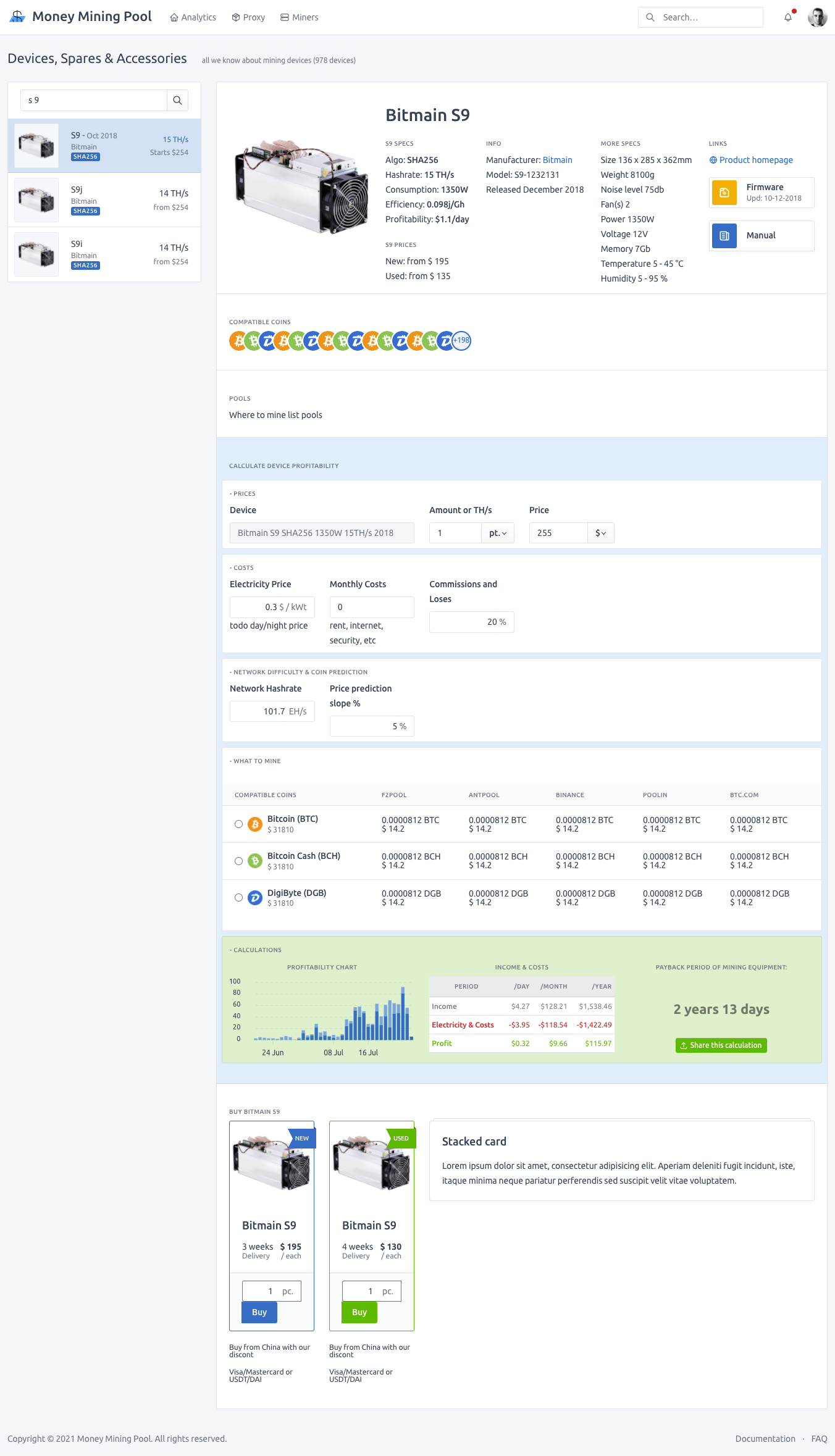This screenshot has width=835, height=1456.
Task: Click the blue Buy button for new S9
Action: tap(259, 1312)
